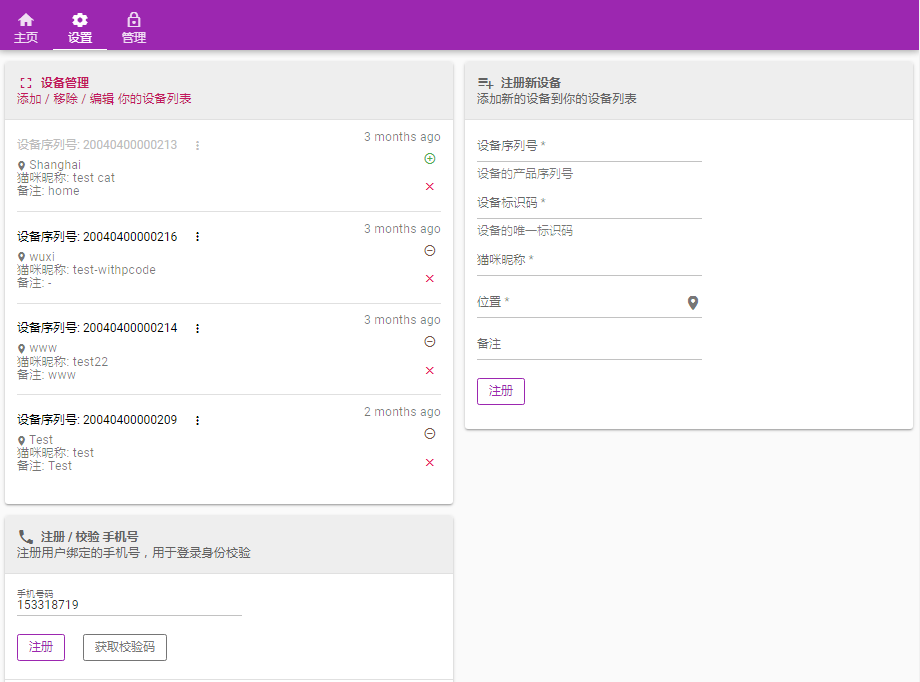Disable device 20040400000209 with minus circle

click(x=430, y=434)
